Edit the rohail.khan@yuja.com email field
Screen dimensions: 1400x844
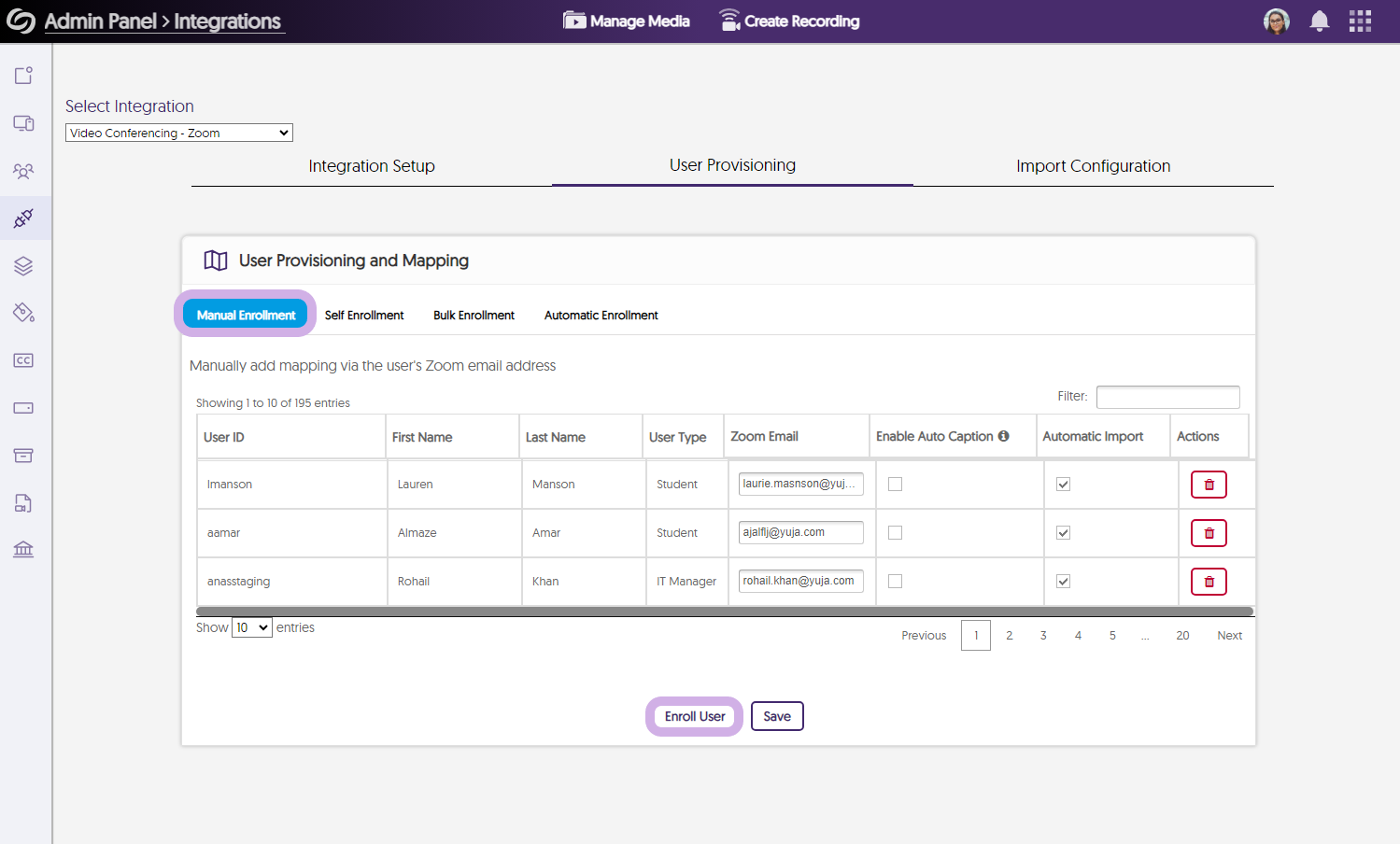point(800,581)
